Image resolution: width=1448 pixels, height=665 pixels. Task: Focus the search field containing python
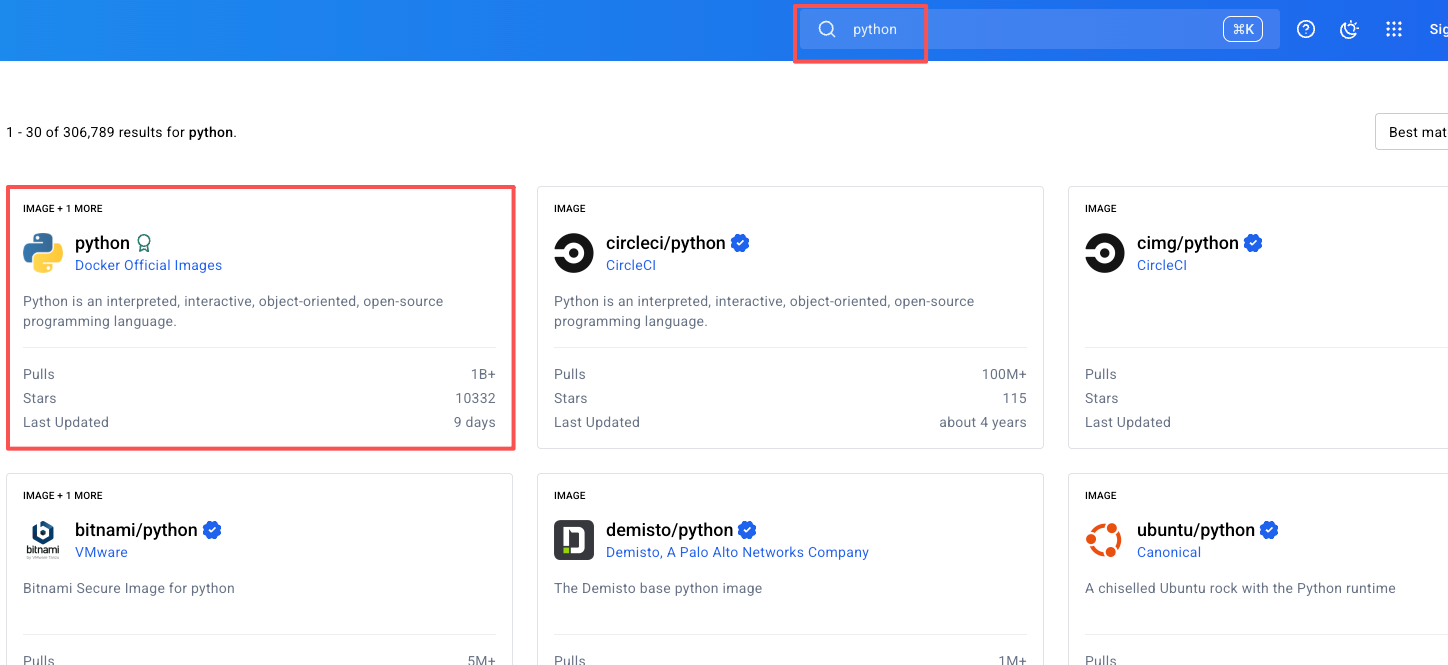(x=1039, y=29)
